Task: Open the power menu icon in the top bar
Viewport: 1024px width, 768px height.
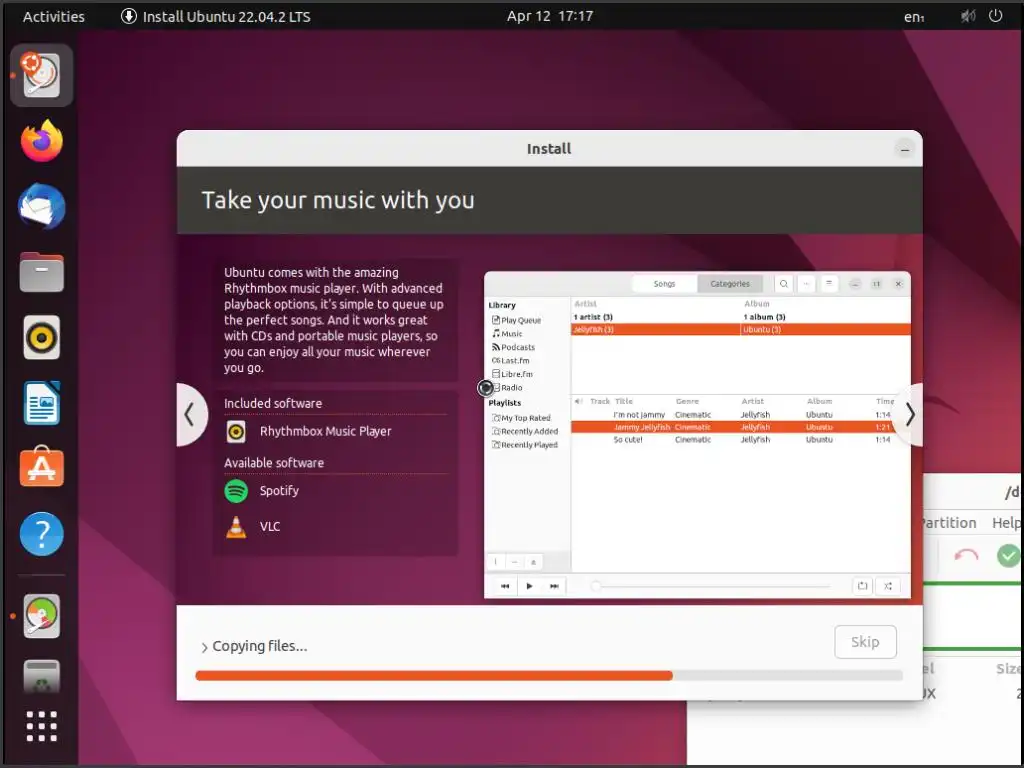Action: (x=995, y=16)
